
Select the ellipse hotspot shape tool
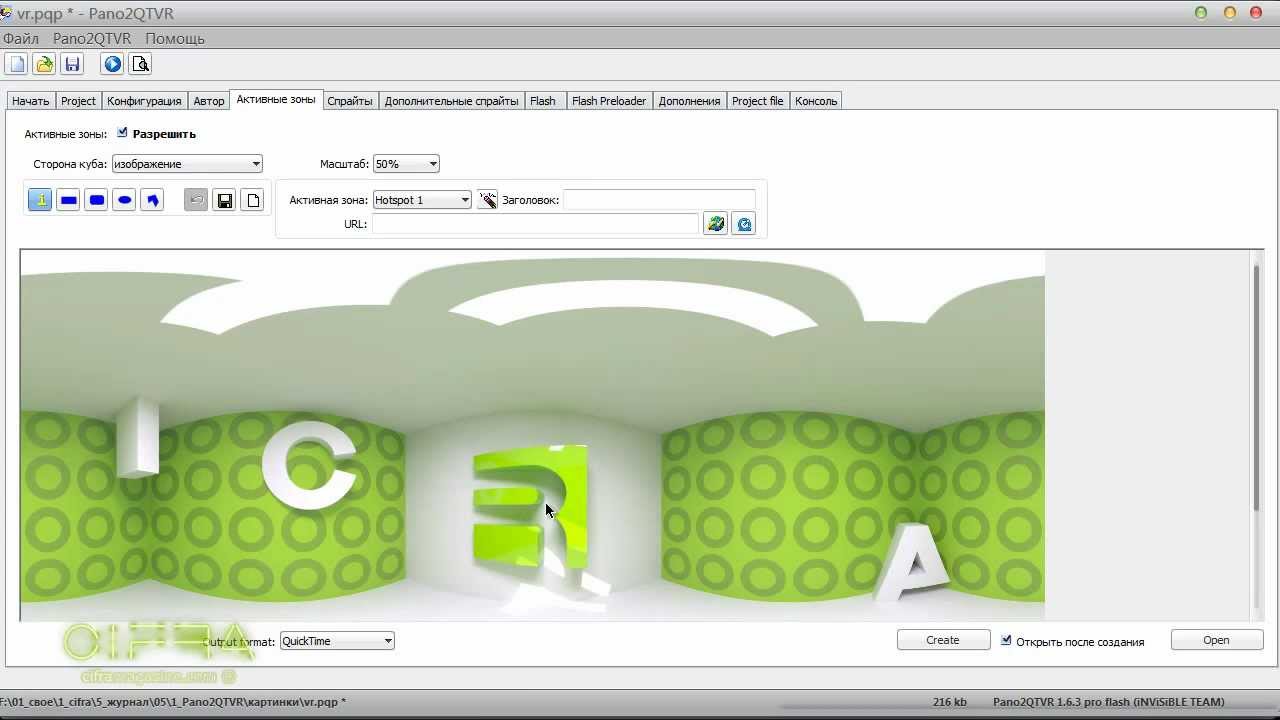[124, 200]
